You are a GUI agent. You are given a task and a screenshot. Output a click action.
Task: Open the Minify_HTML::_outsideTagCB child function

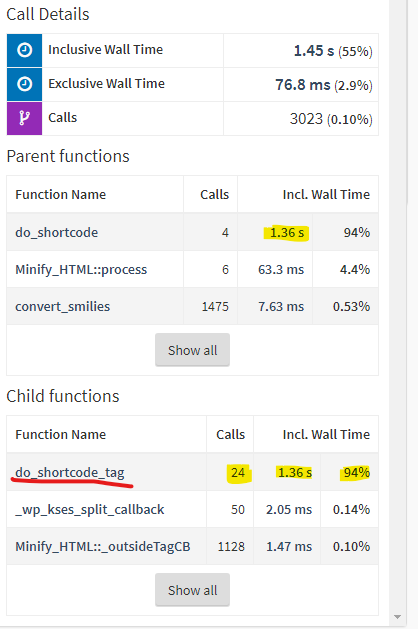pyautogui.click(x=103, y=546)
